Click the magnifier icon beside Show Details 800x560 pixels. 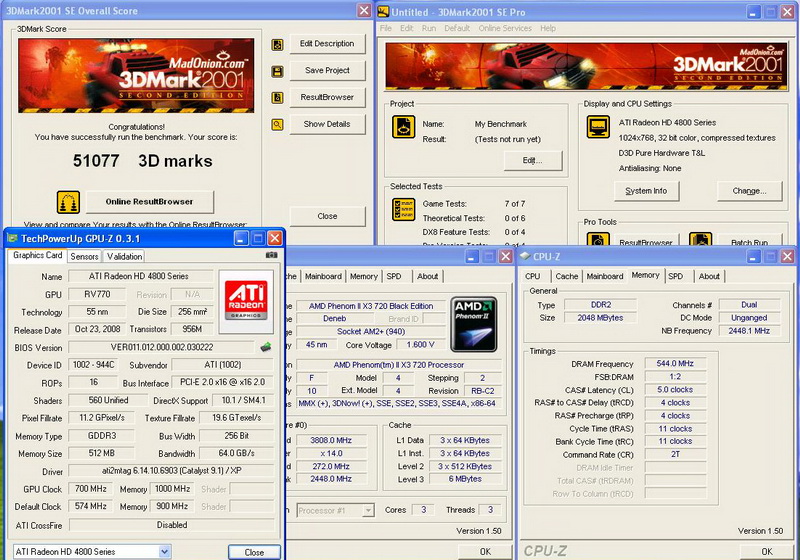click(277, 125)
